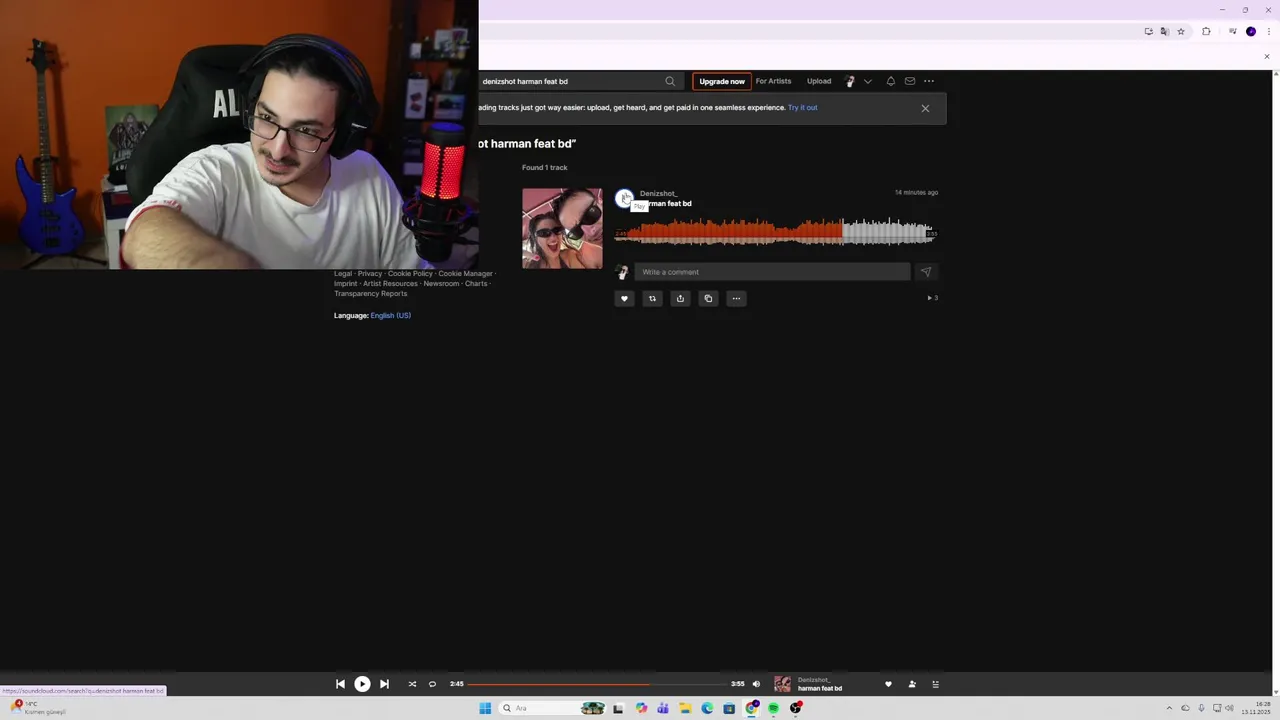Screen dimensions: 1280x720
Task: Open the taskbar weather widget
Action: click(x=38, y=708)
